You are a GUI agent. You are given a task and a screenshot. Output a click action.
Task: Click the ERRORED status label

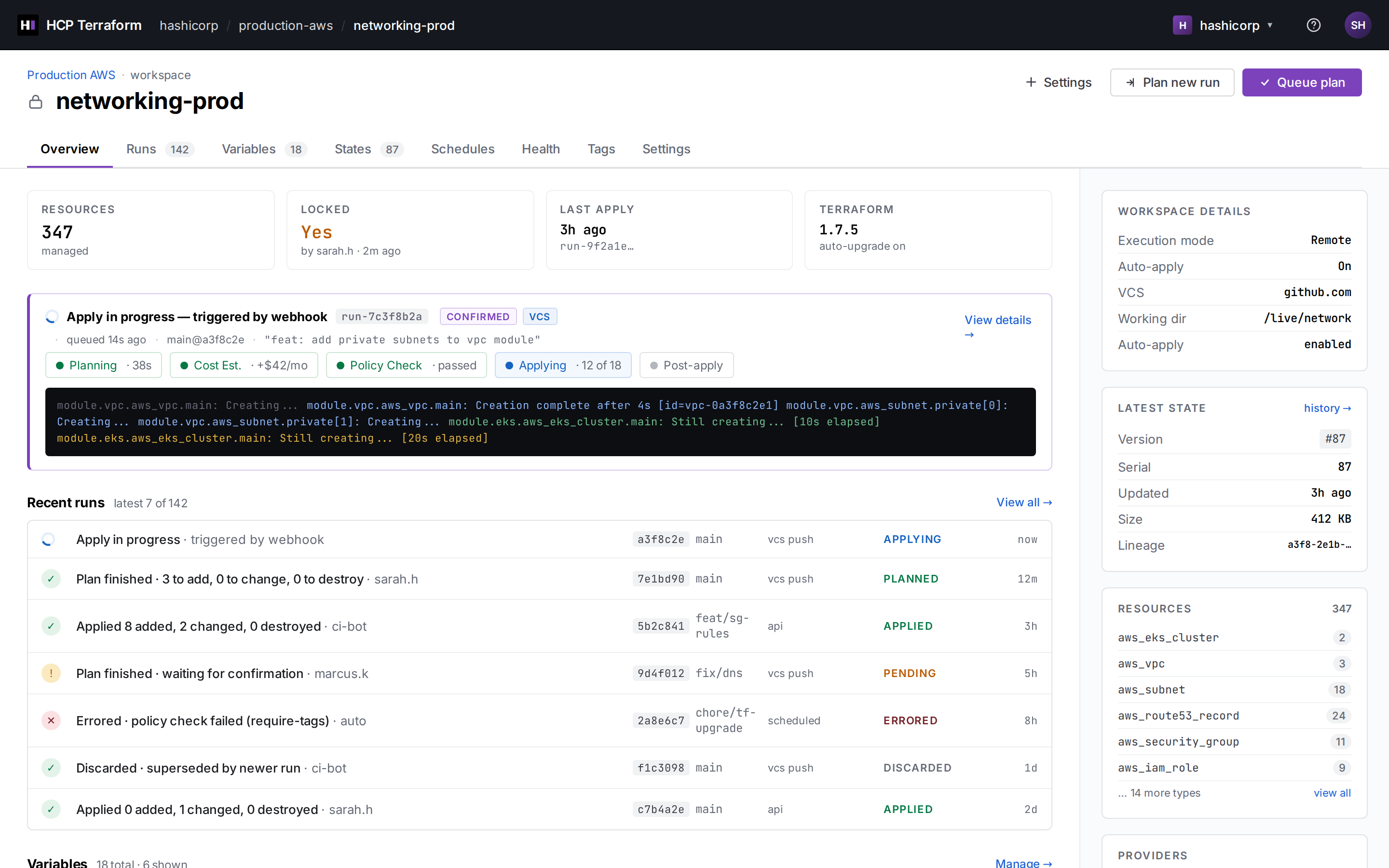910,720
